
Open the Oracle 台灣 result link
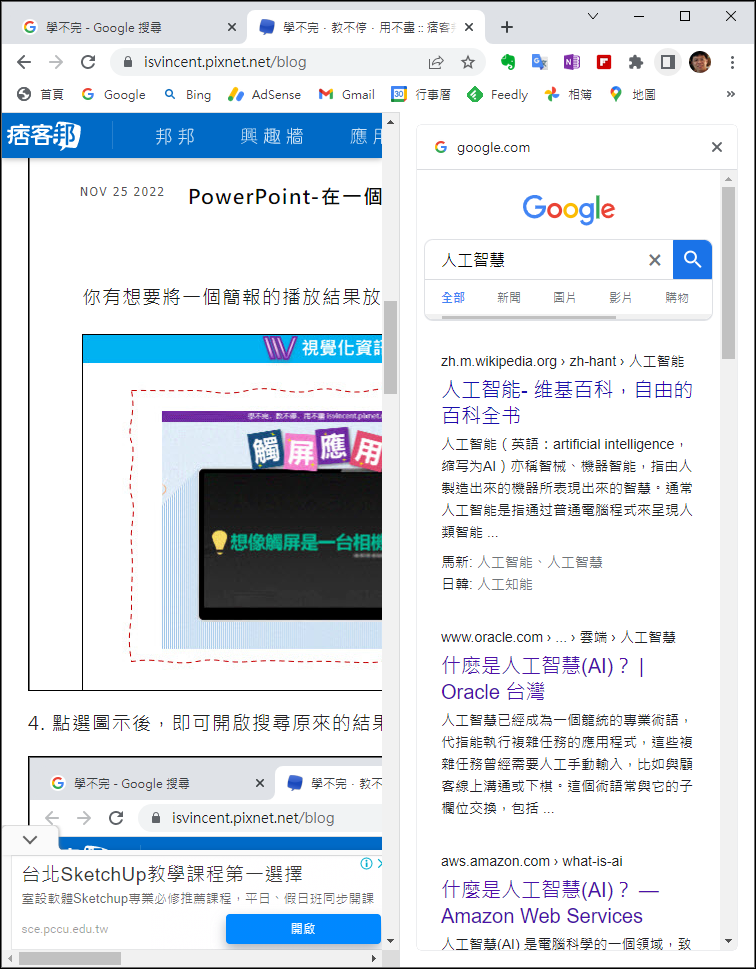(543, 679)
